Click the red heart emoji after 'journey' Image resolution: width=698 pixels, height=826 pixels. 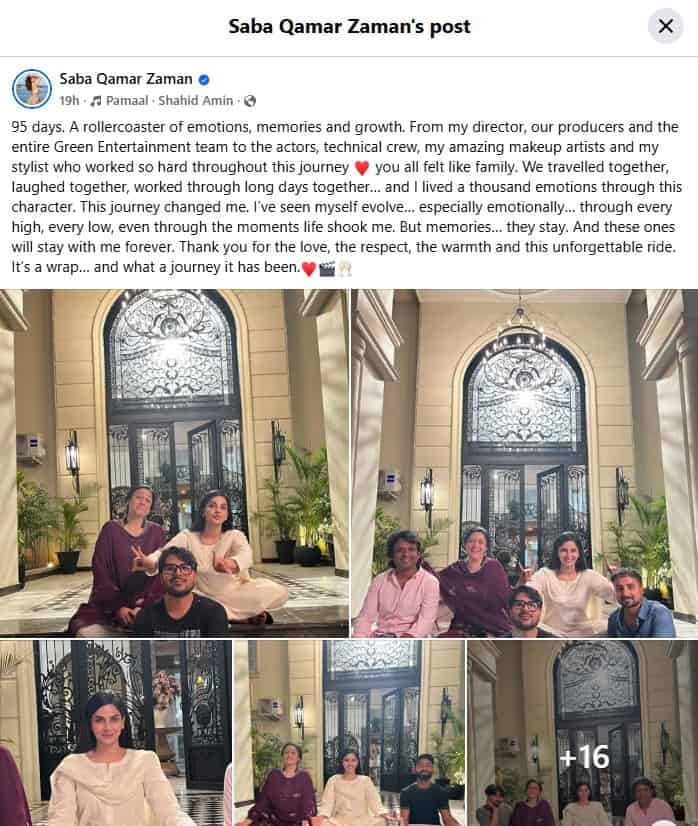pos(362,168)
